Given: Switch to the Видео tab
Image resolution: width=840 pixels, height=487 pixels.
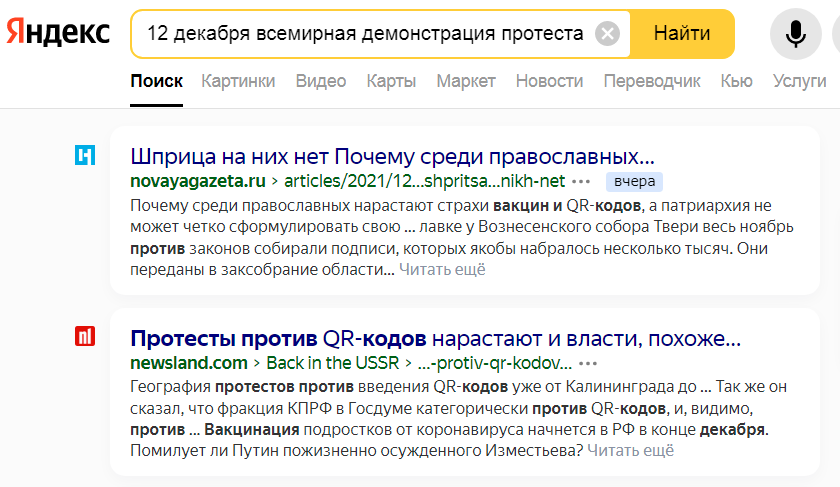Looking at the screenshot, I should (321, 81).
